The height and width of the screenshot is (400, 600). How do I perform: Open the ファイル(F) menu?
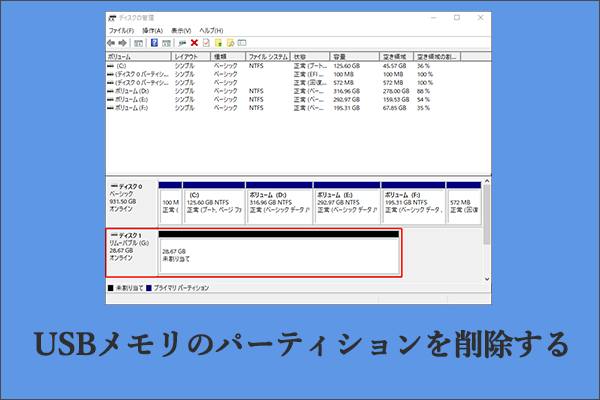click(x=121, y=31)
